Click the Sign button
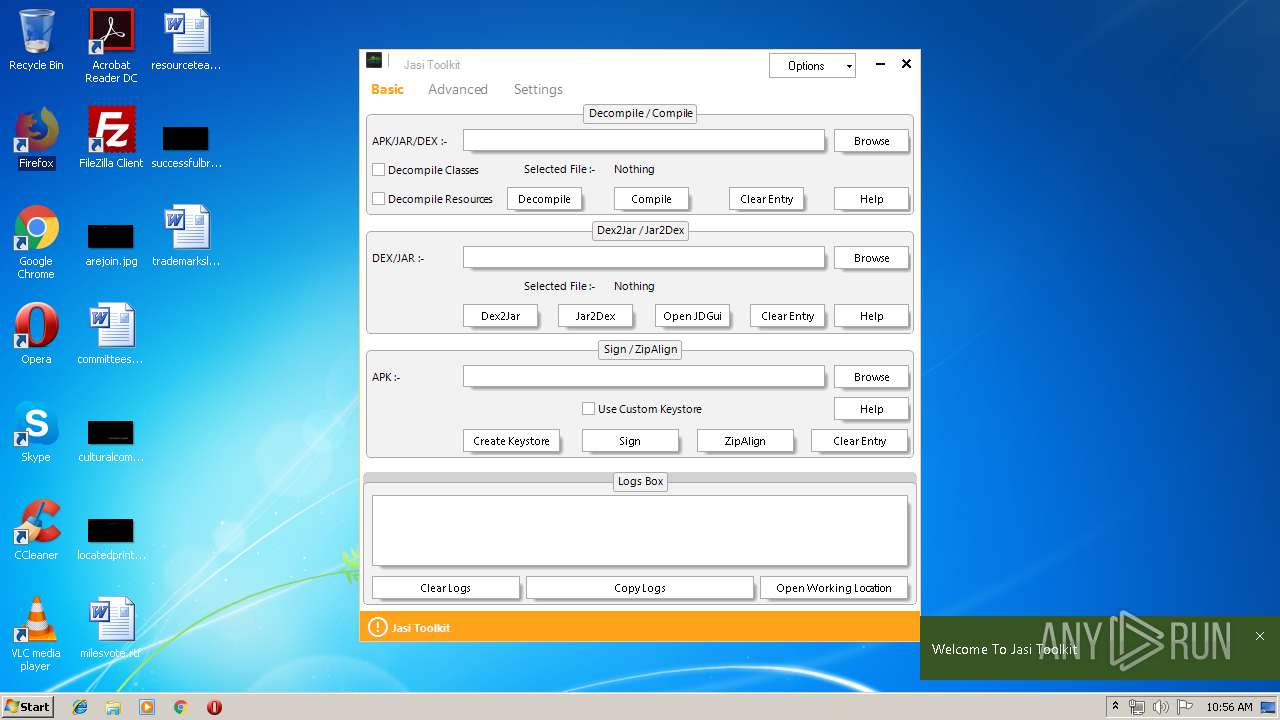 click(630, 441)
